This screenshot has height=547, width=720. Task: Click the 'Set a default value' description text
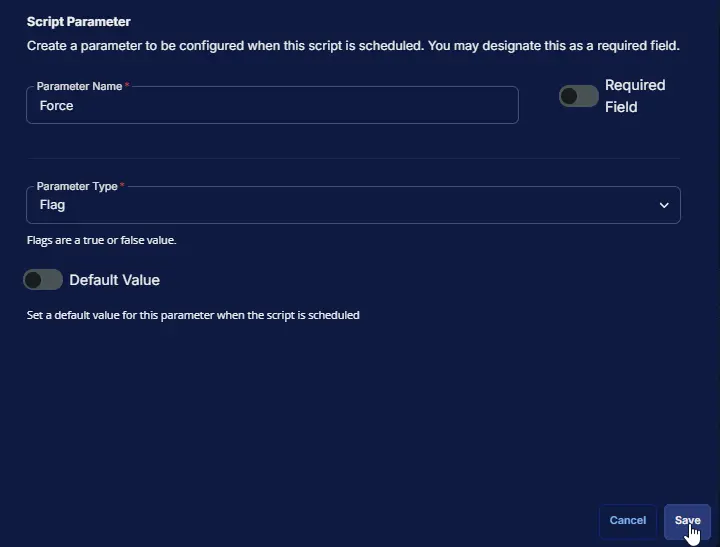click(x=193, y=315)
